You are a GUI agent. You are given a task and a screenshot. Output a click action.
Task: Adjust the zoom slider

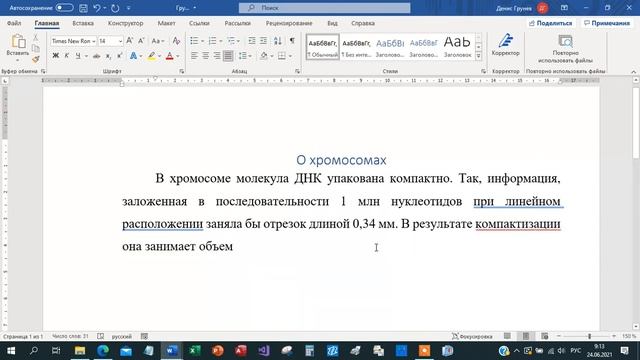point(589,336)
